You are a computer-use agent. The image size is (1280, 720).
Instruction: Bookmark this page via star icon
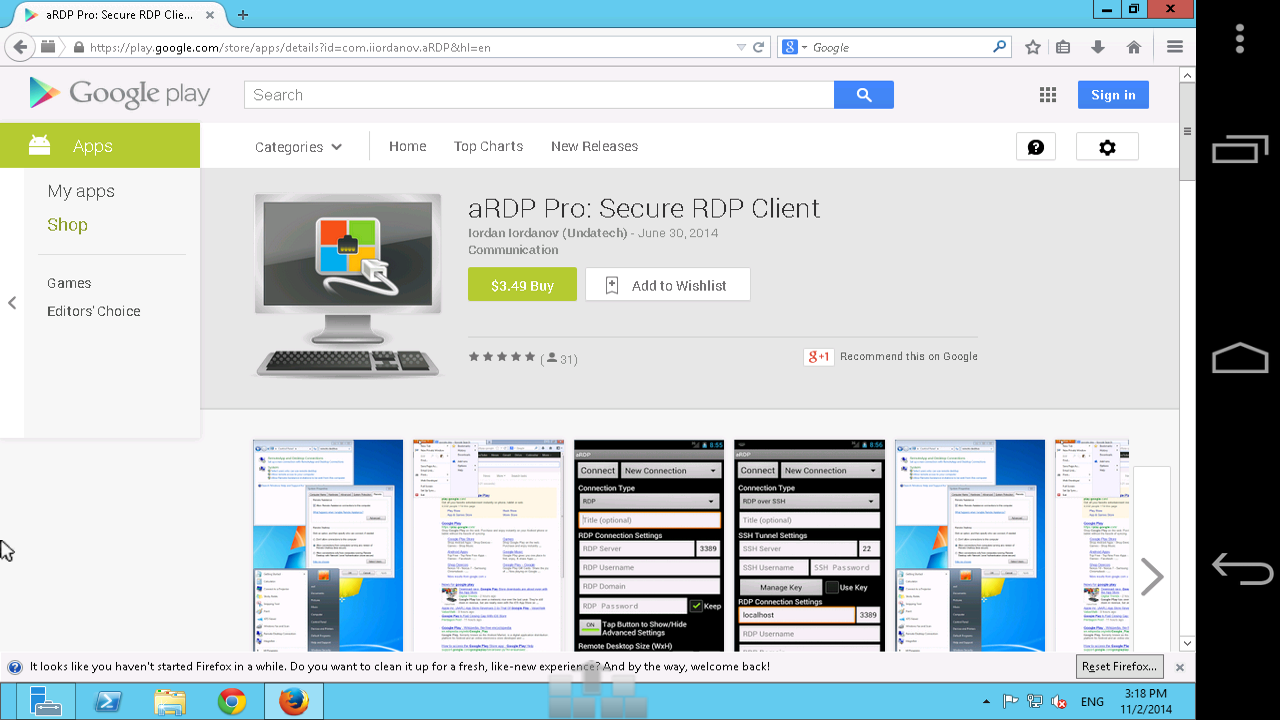pyautogui.click(x=1032, y=46)
